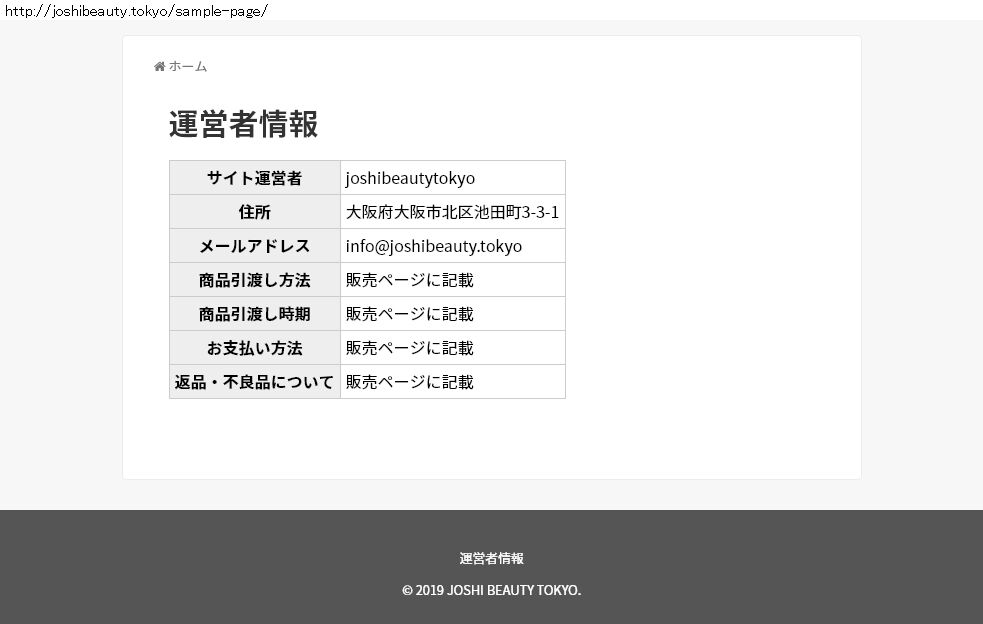Select the お支払い方法 header cell
983x624 pixels.
pyautogui.click(x=254, y=348)
